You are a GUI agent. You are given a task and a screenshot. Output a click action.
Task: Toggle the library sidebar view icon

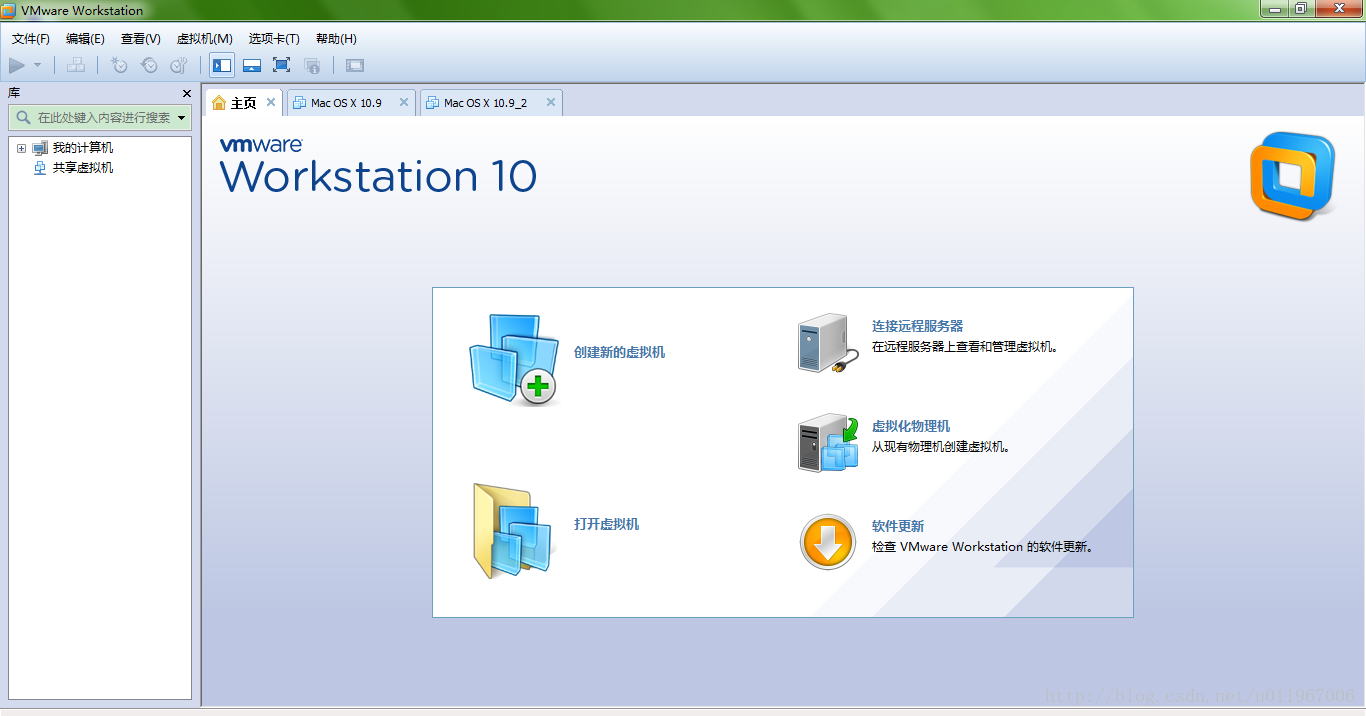(222, 65)
